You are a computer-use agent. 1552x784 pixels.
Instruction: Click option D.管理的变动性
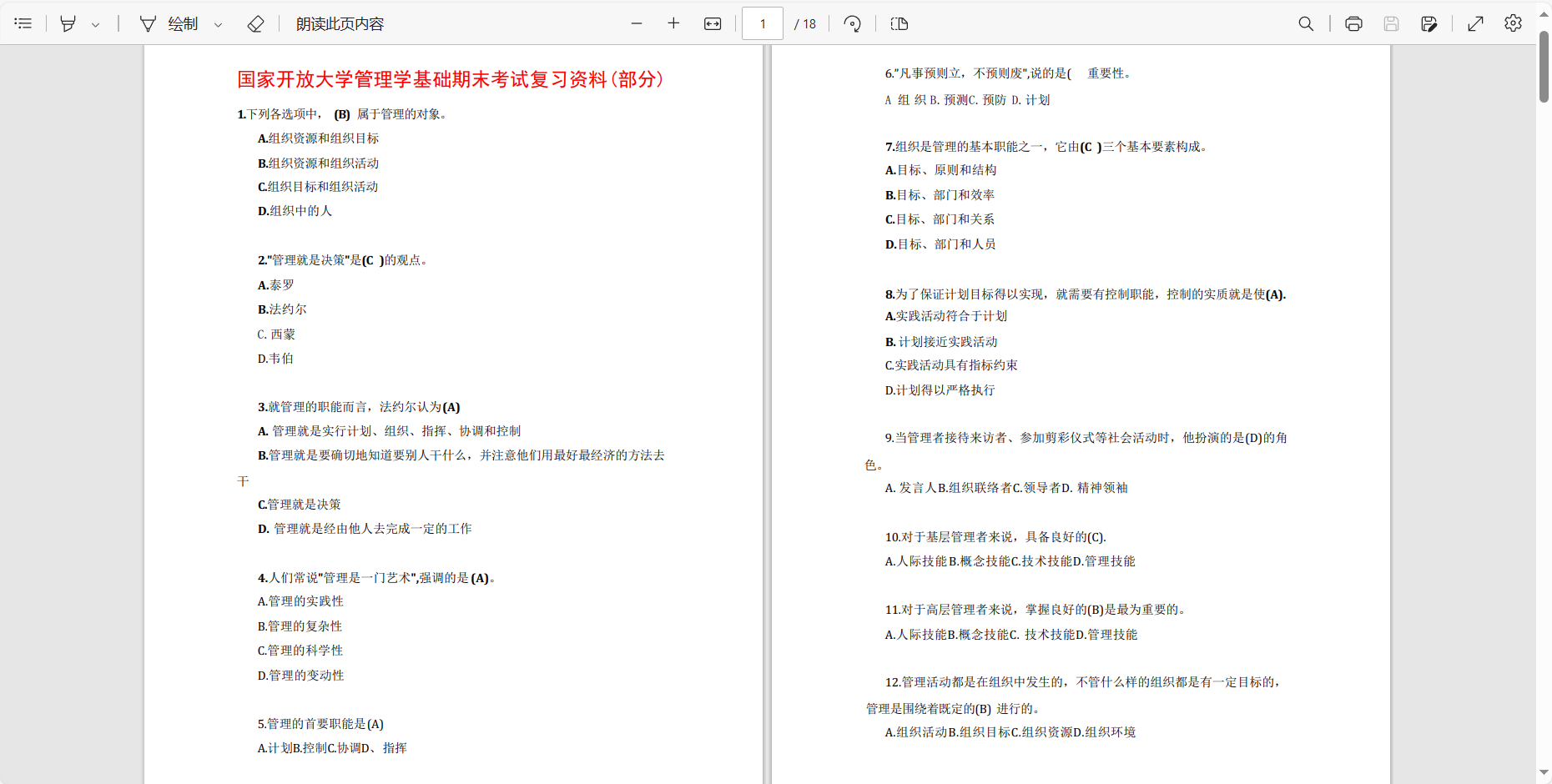pos(300,676)
